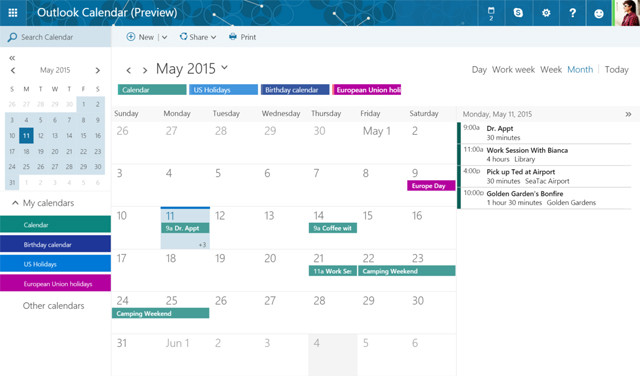This screenshot has width=640, height=376.
Task: Open the New item dropdown arrow
Action: 164,37
